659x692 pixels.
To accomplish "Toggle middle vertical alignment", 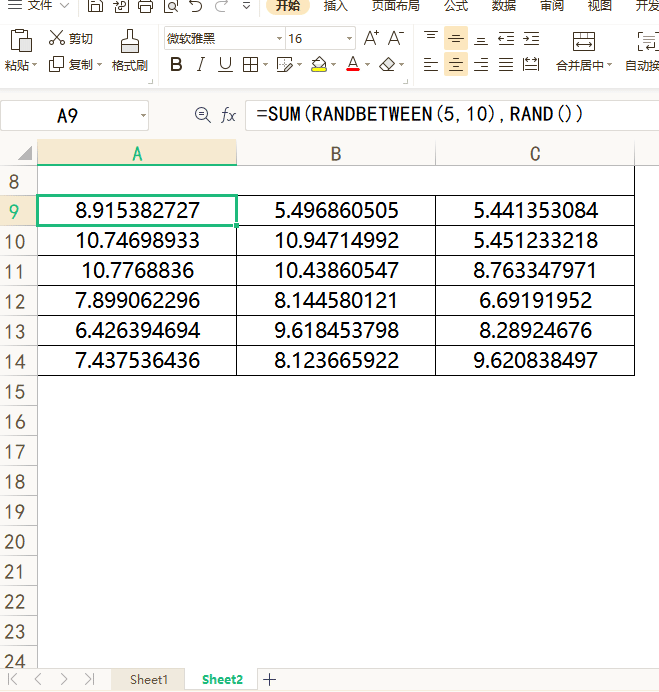I will [x=456, y=38].
